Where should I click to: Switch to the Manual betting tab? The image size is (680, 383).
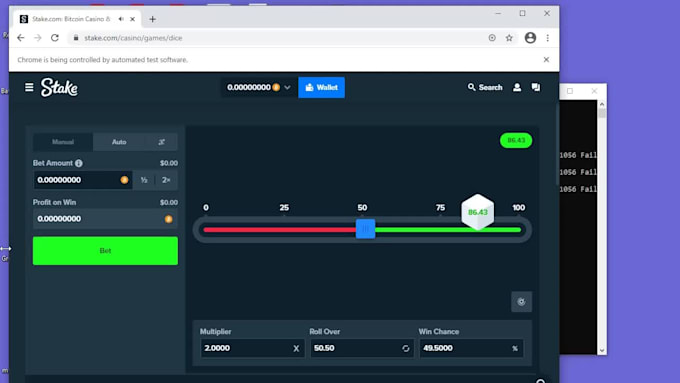[x=63, y=142]
